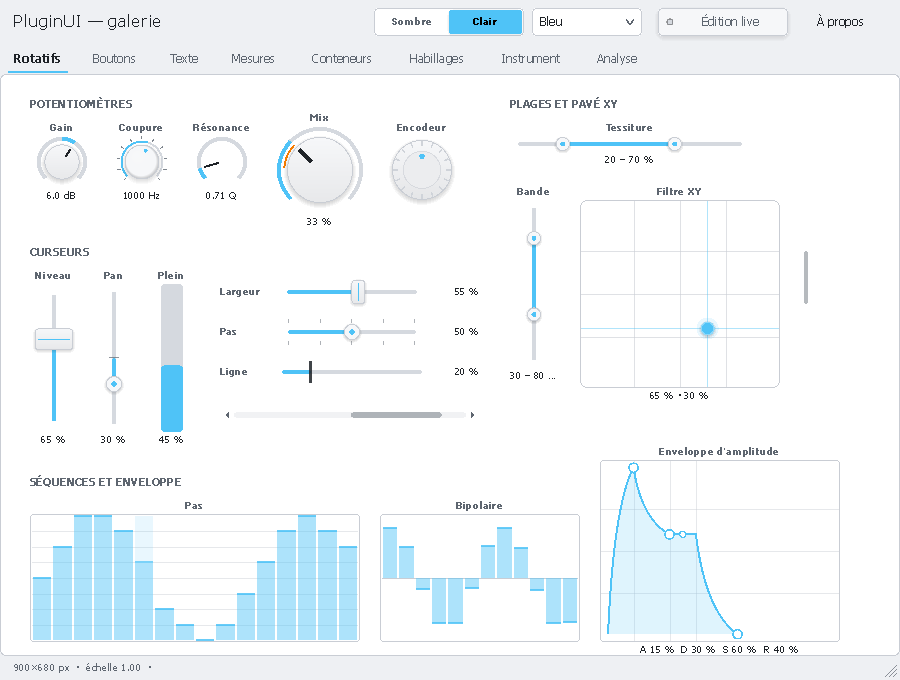
Task: Click the Résonance arc knob
Action: click(222, 161)
